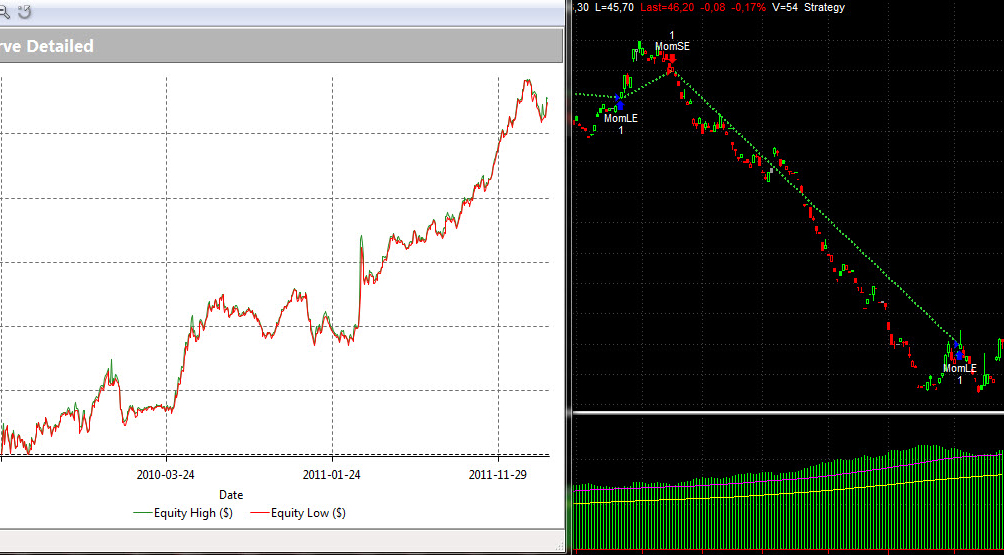Click the first 'MomLE' label near chart top
Screen dimensions: 1004x555
click(x=620, y=118)
